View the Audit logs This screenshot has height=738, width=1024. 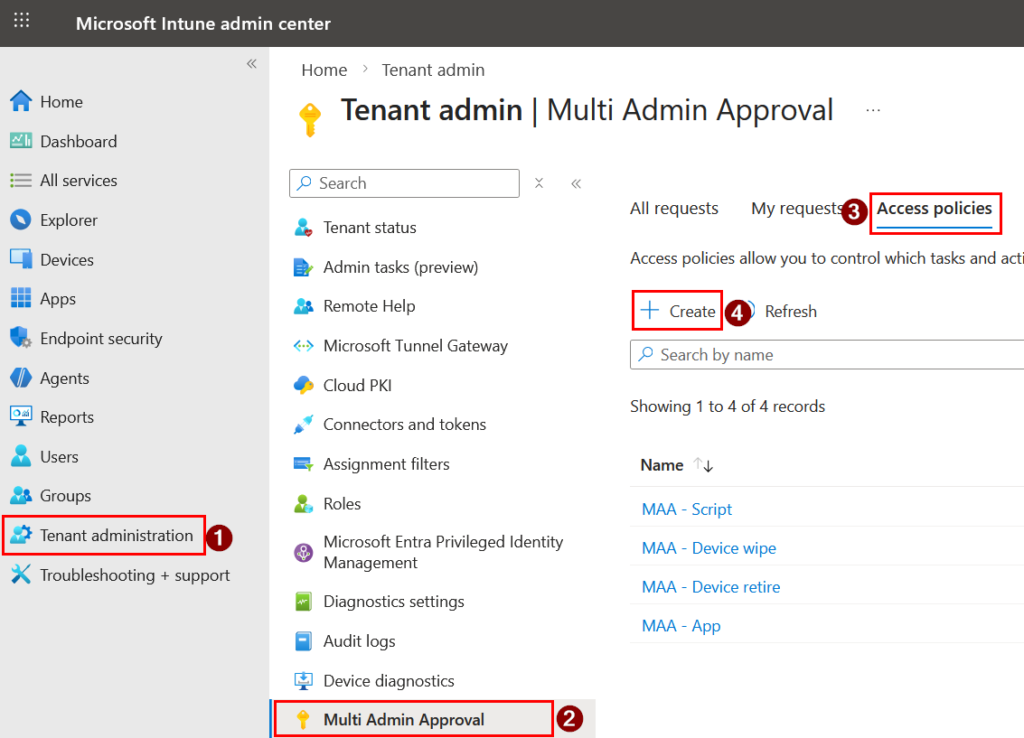(x=358, y=641)
